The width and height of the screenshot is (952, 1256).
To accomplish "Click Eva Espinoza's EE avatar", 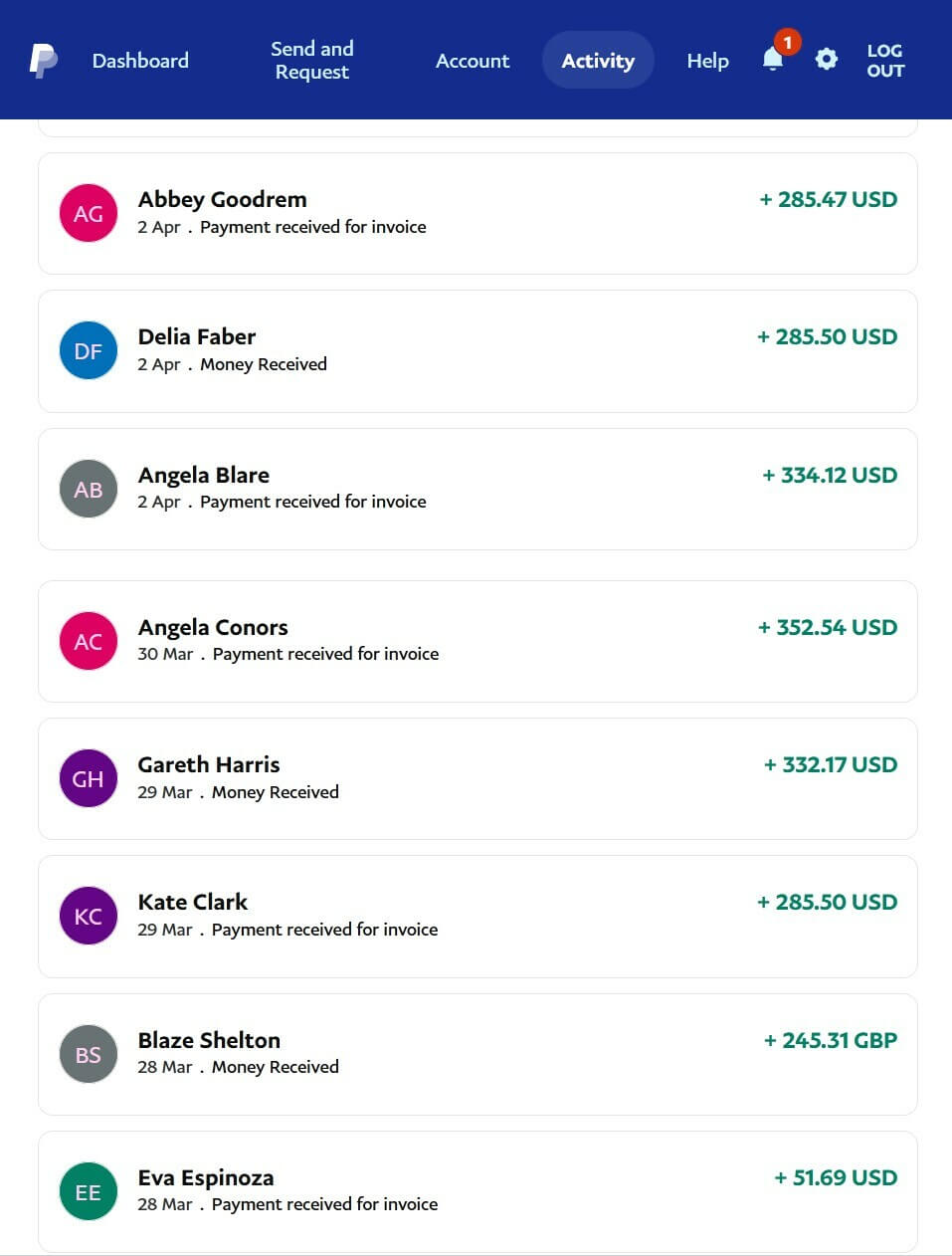I will [x=89, y=1191].
